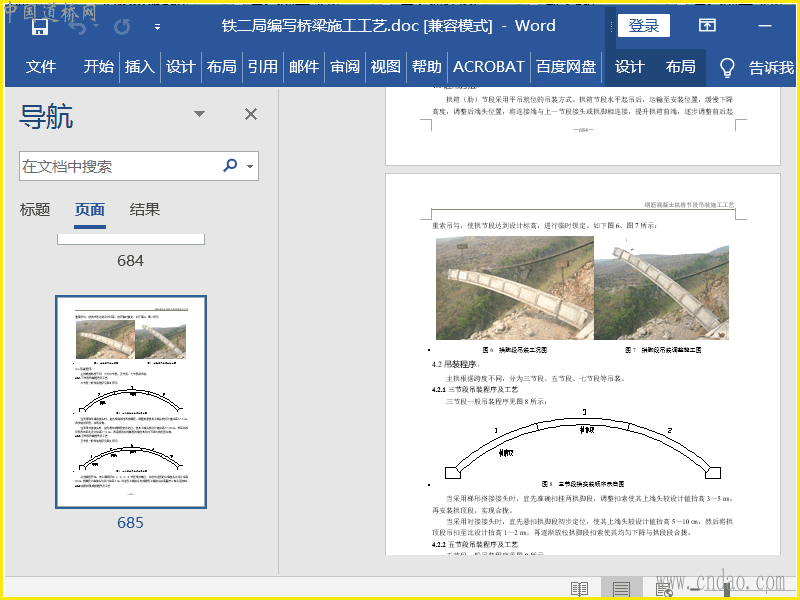Open the 文件 menu
Image resolution: width=800 pixels, height=600 pixels.
[x=41, y=67]
